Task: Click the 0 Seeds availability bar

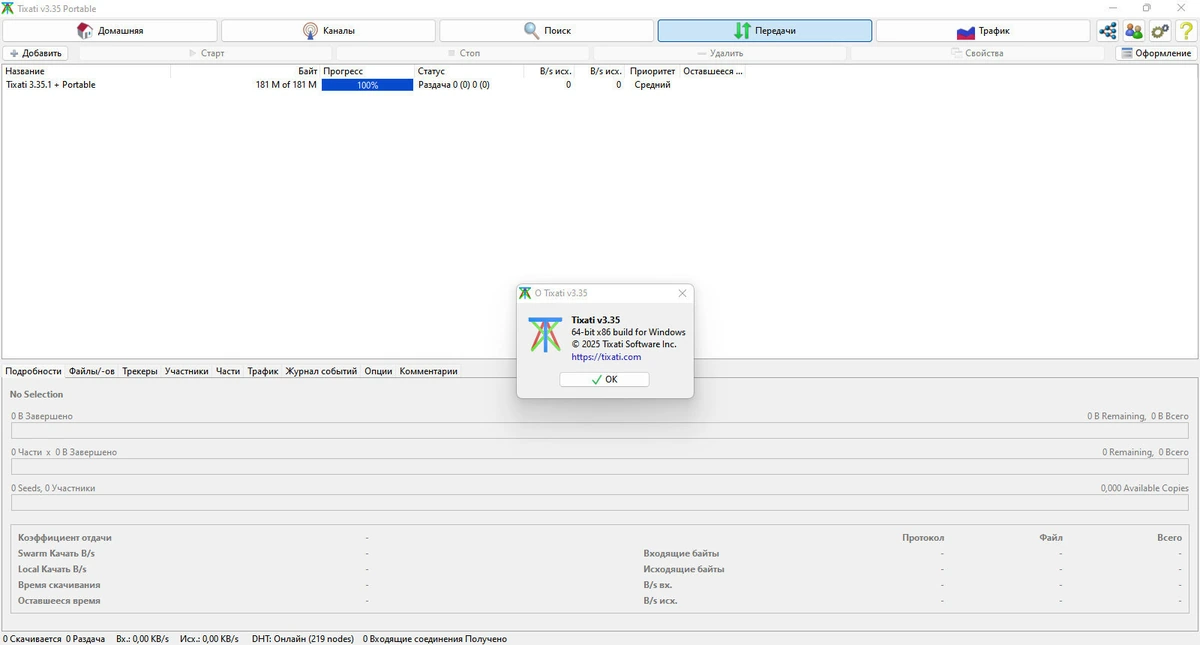Action: (600, 503)
